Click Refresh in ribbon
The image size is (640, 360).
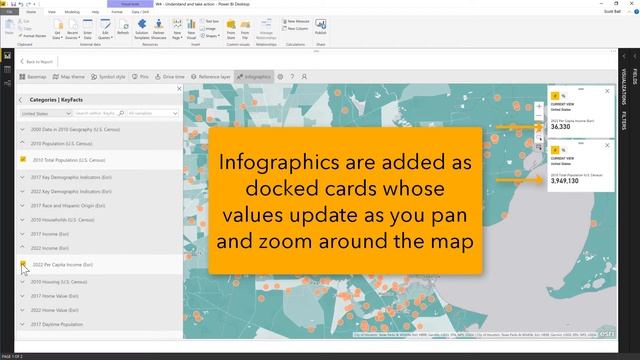pos(123,27)
